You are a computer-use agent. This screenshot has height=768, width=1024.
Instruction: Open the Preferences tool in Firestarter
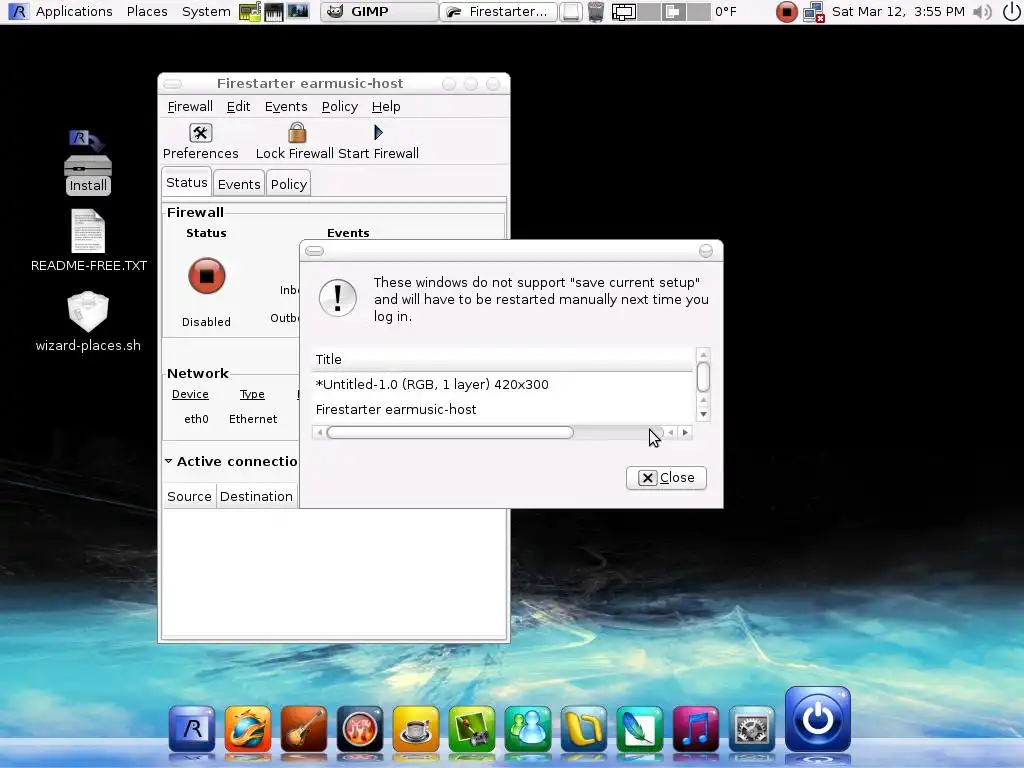pos(200,142)
